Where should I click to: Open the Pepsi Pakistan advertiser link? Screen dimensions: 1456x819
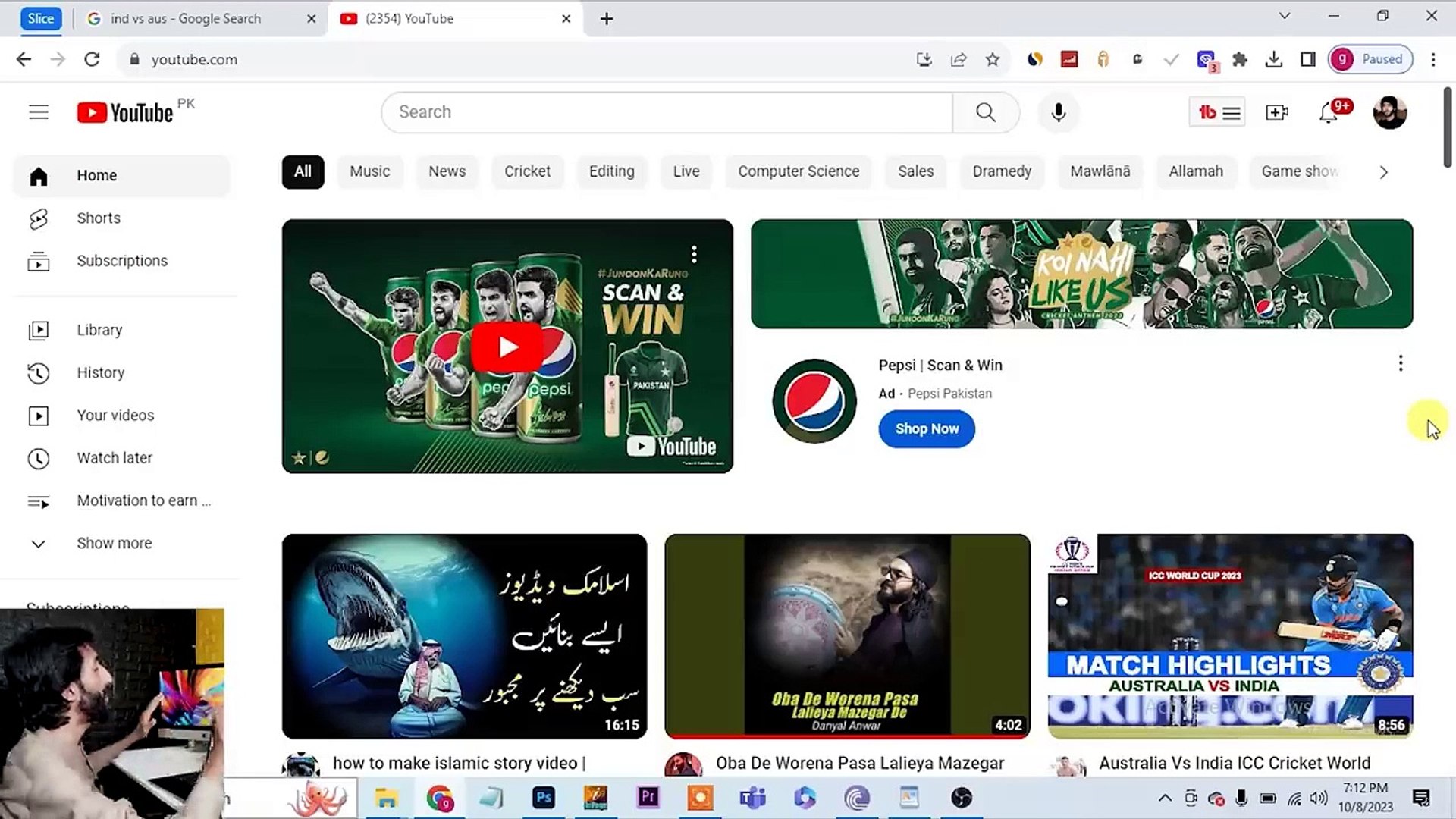949,394
